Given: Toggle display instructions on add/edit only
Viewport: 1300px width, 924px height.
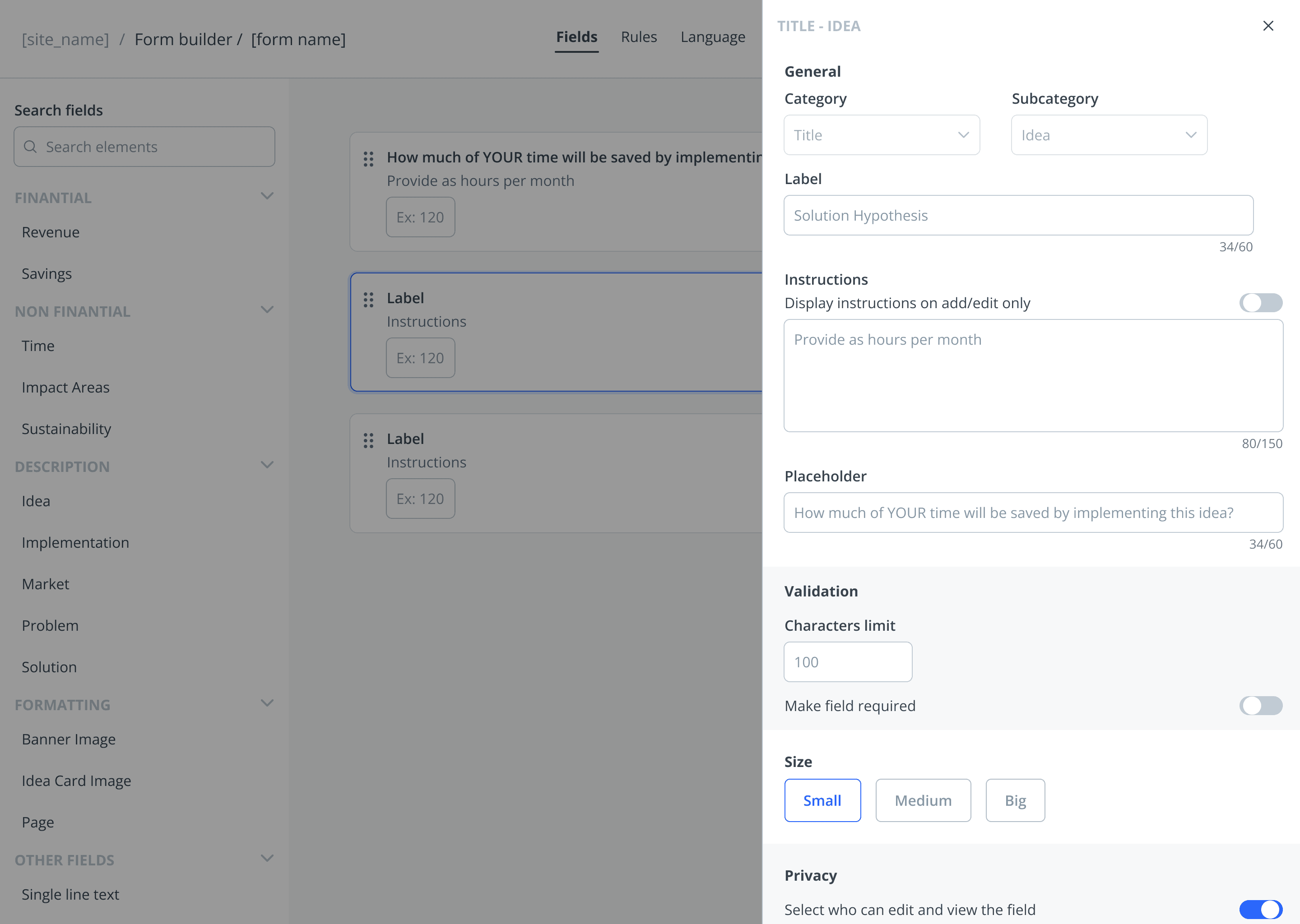Looking at the screenshot, I should 1260,303.
